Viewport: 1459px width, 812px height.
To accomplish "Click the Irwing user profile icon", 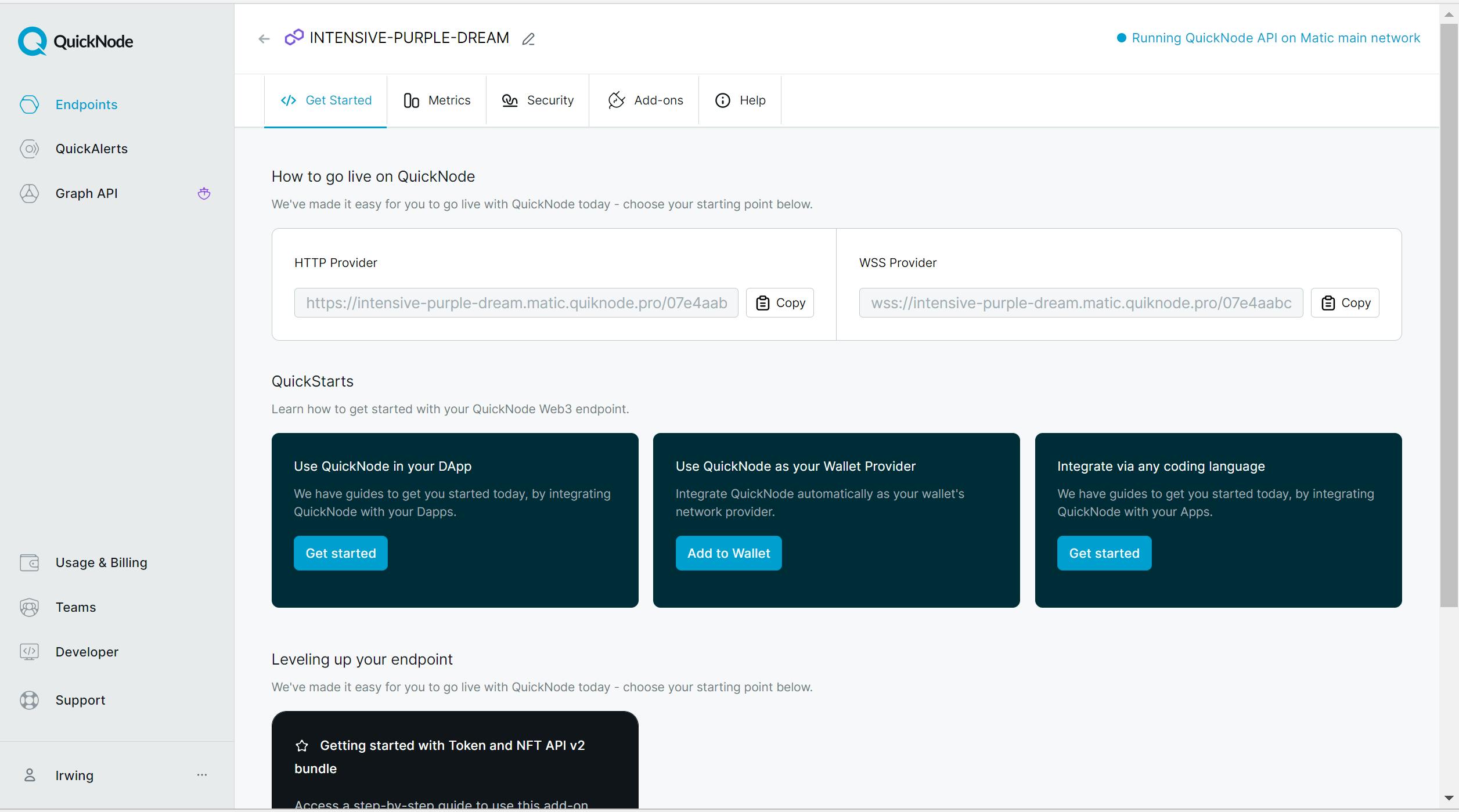I will click(x=30, y=775).
